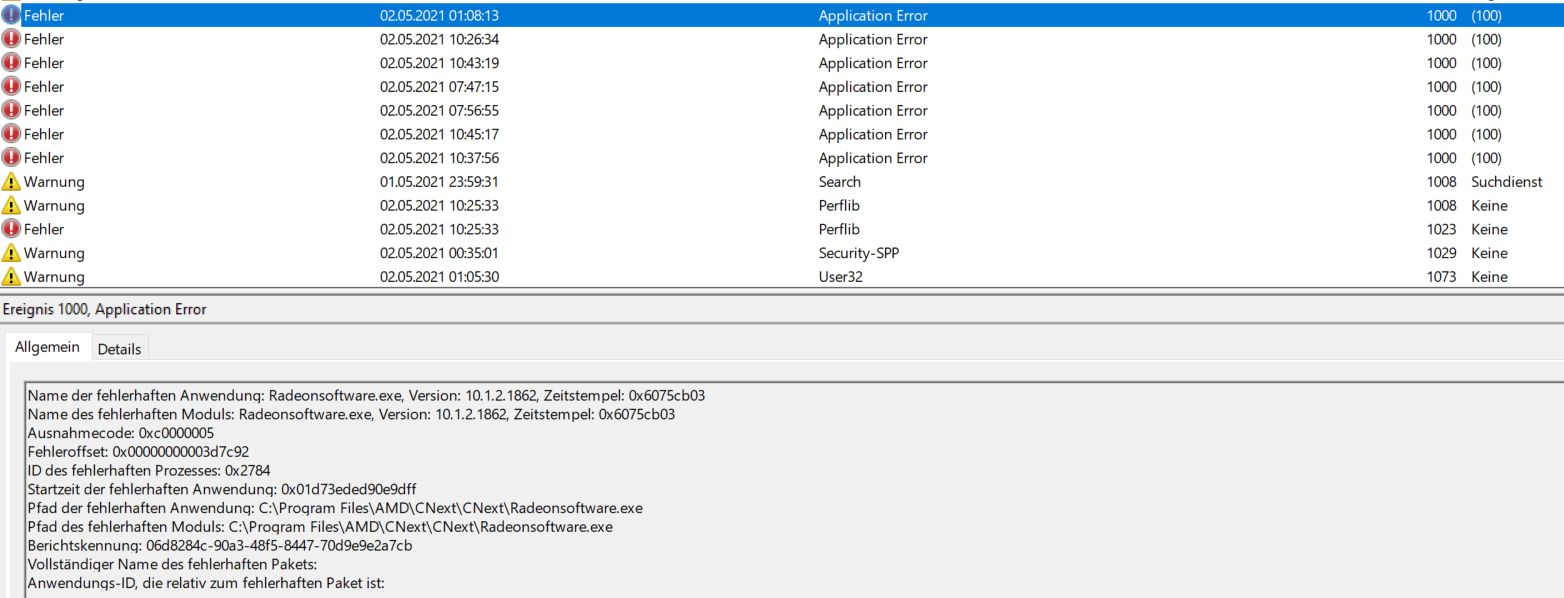The width and height of the screenshot is (1564, 598).
Task: Select the timestamp 02.05.2021 10:37:56
Action: tap(439, 158)
